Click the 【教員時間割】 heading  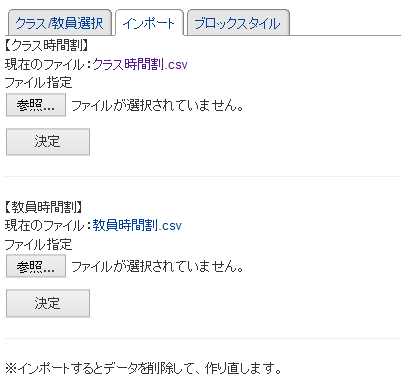(44, 207)
